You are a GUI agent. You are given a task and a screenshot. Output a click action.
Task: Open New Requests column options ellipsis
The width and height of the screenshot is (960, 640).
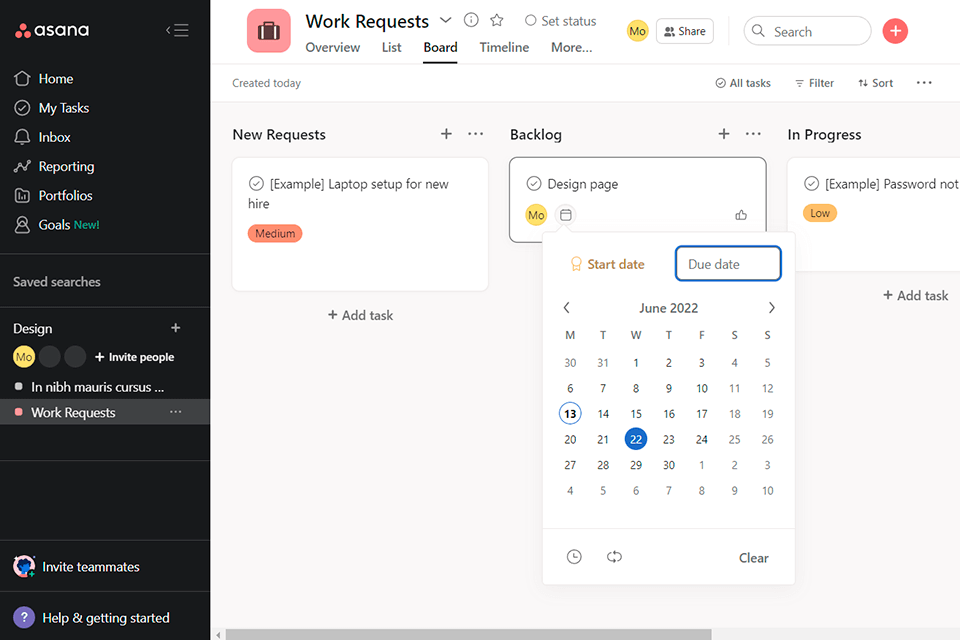coord(476,134)
